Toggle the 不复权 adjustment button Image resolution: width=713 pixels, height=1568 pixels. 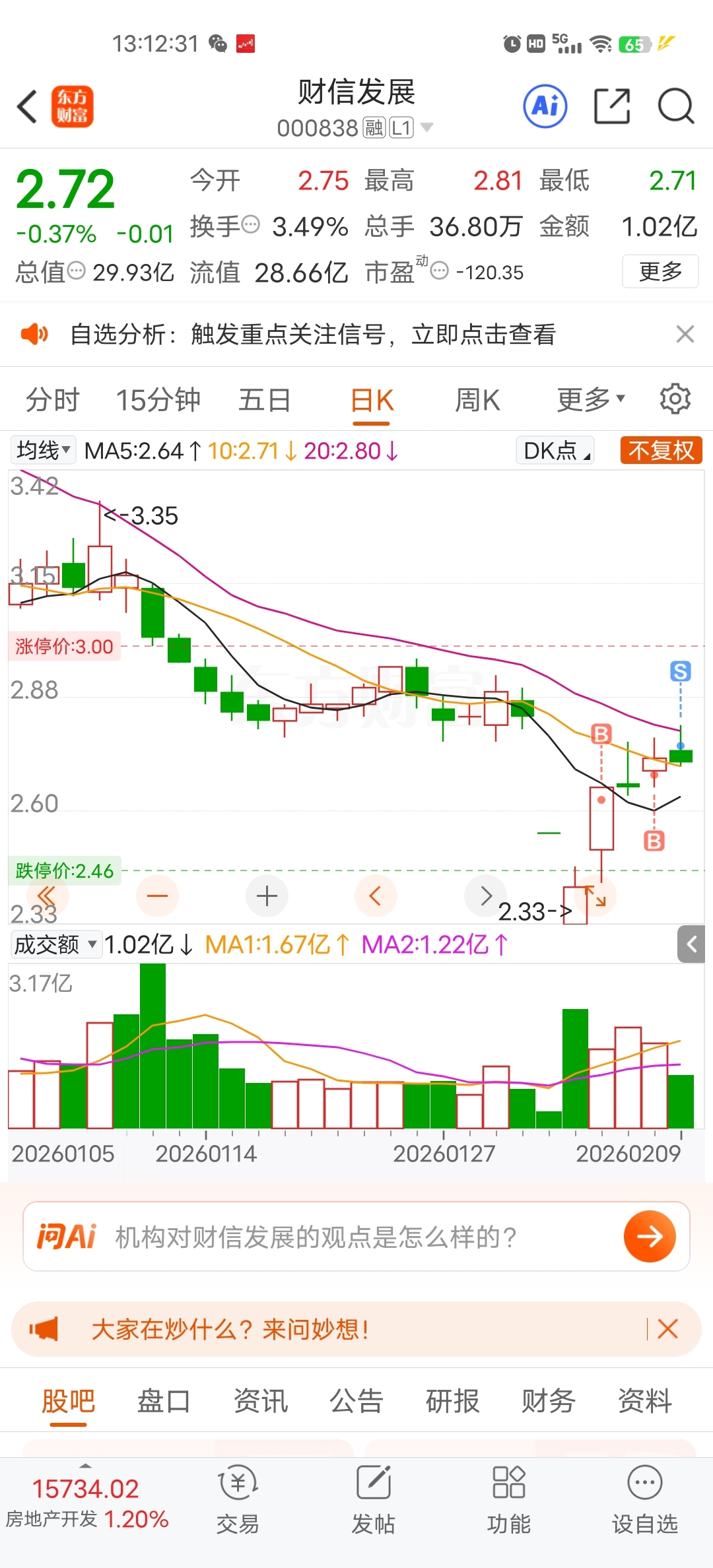[661, 450]
